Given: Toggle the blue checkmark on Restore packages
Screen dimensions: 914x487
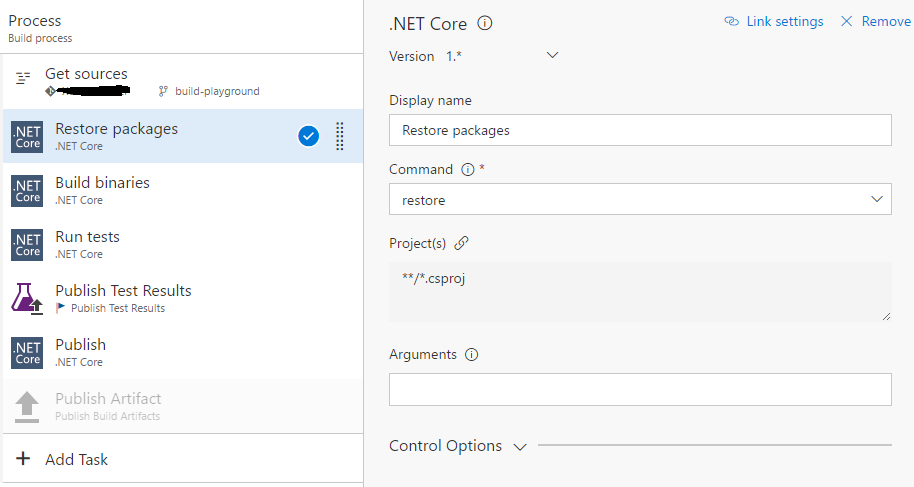Looking at the screenshot, I should pyautogui.click(x=309, y=136).
